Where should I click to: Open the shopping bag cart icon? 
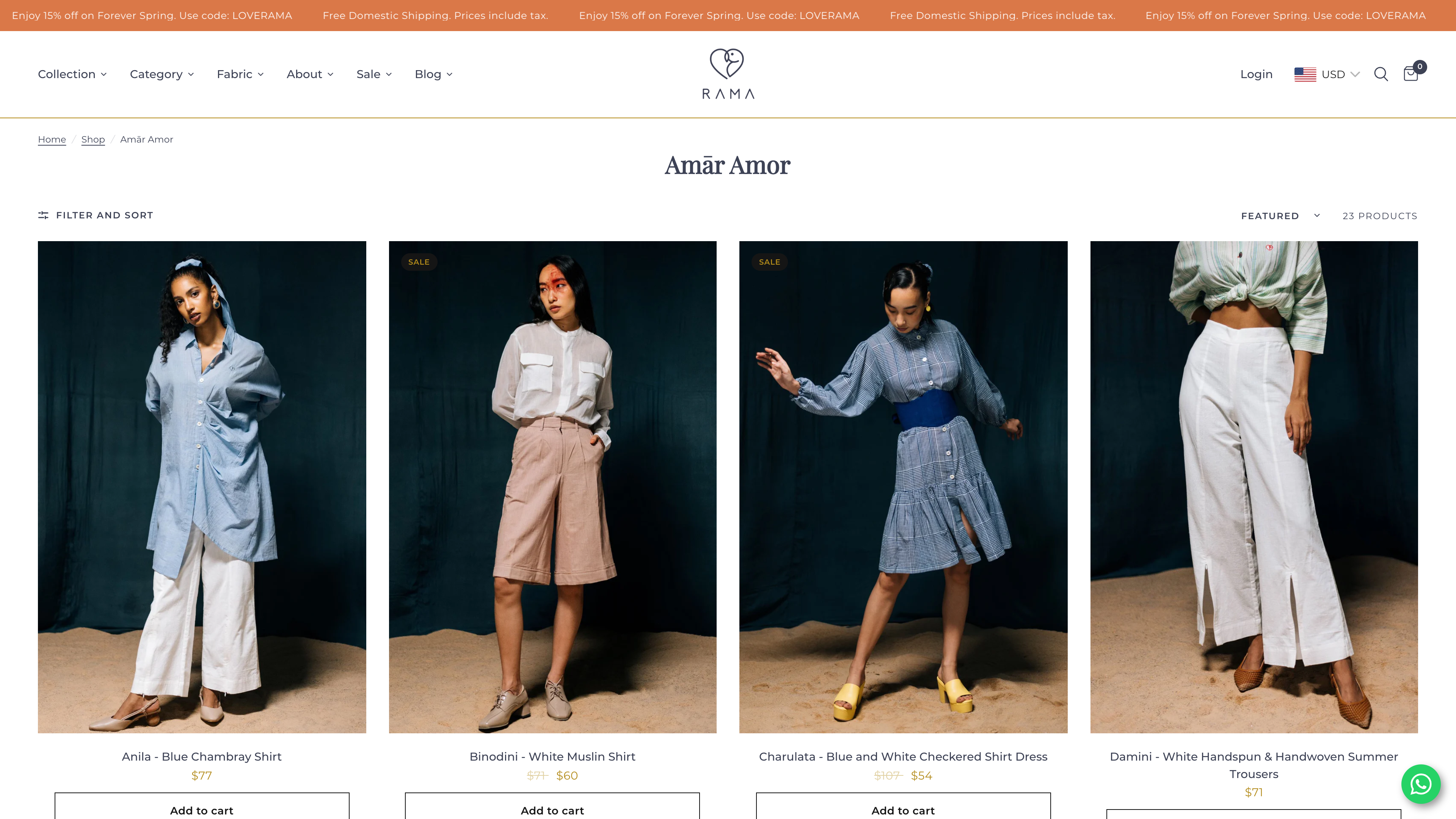[x=1411, y=74]
